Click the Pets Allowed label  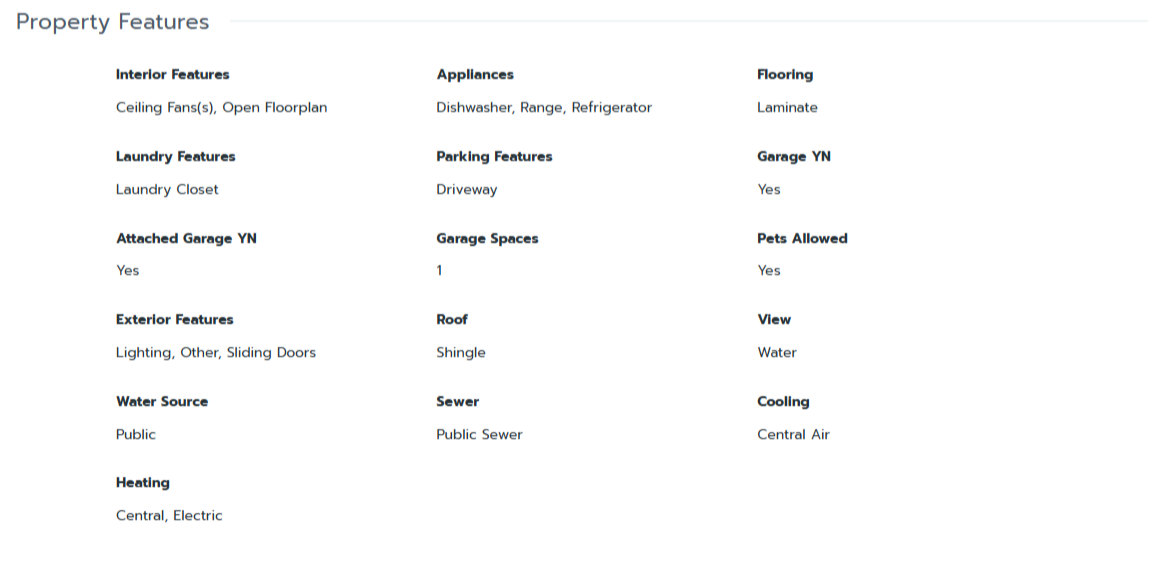(802, 239)
